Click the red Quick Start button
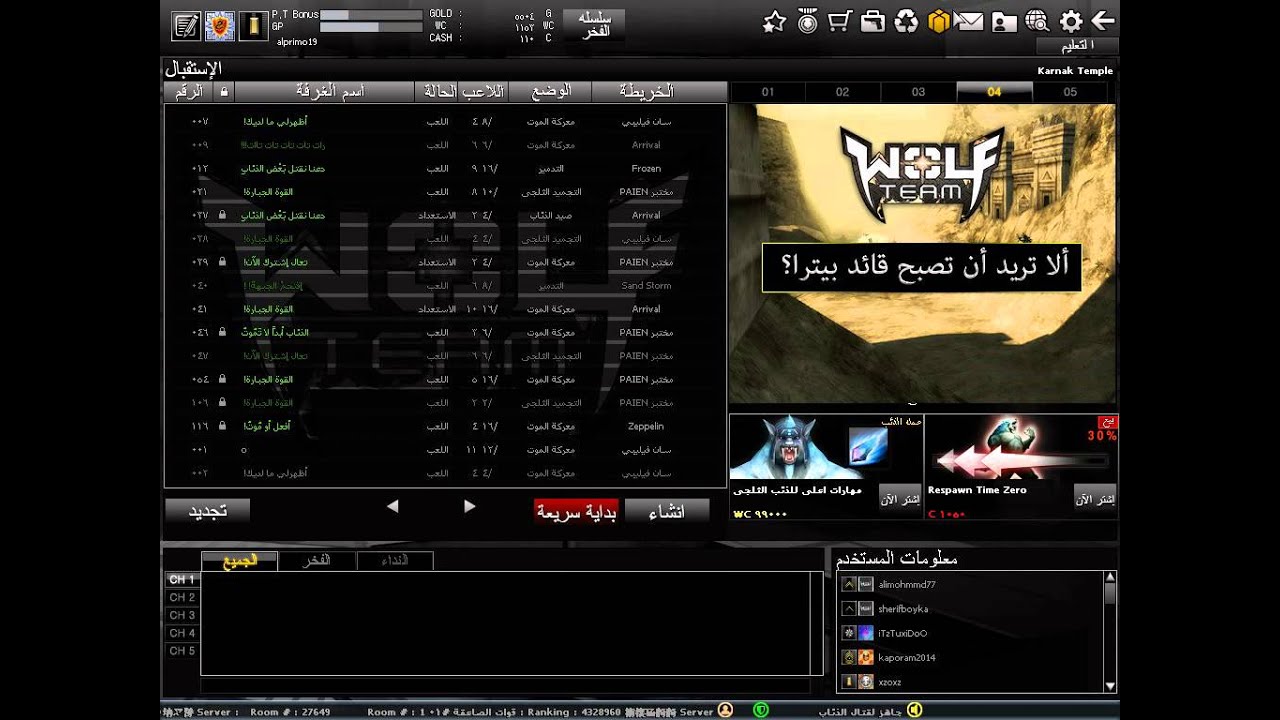This screenshot has height=720, width=1280. 575,512
